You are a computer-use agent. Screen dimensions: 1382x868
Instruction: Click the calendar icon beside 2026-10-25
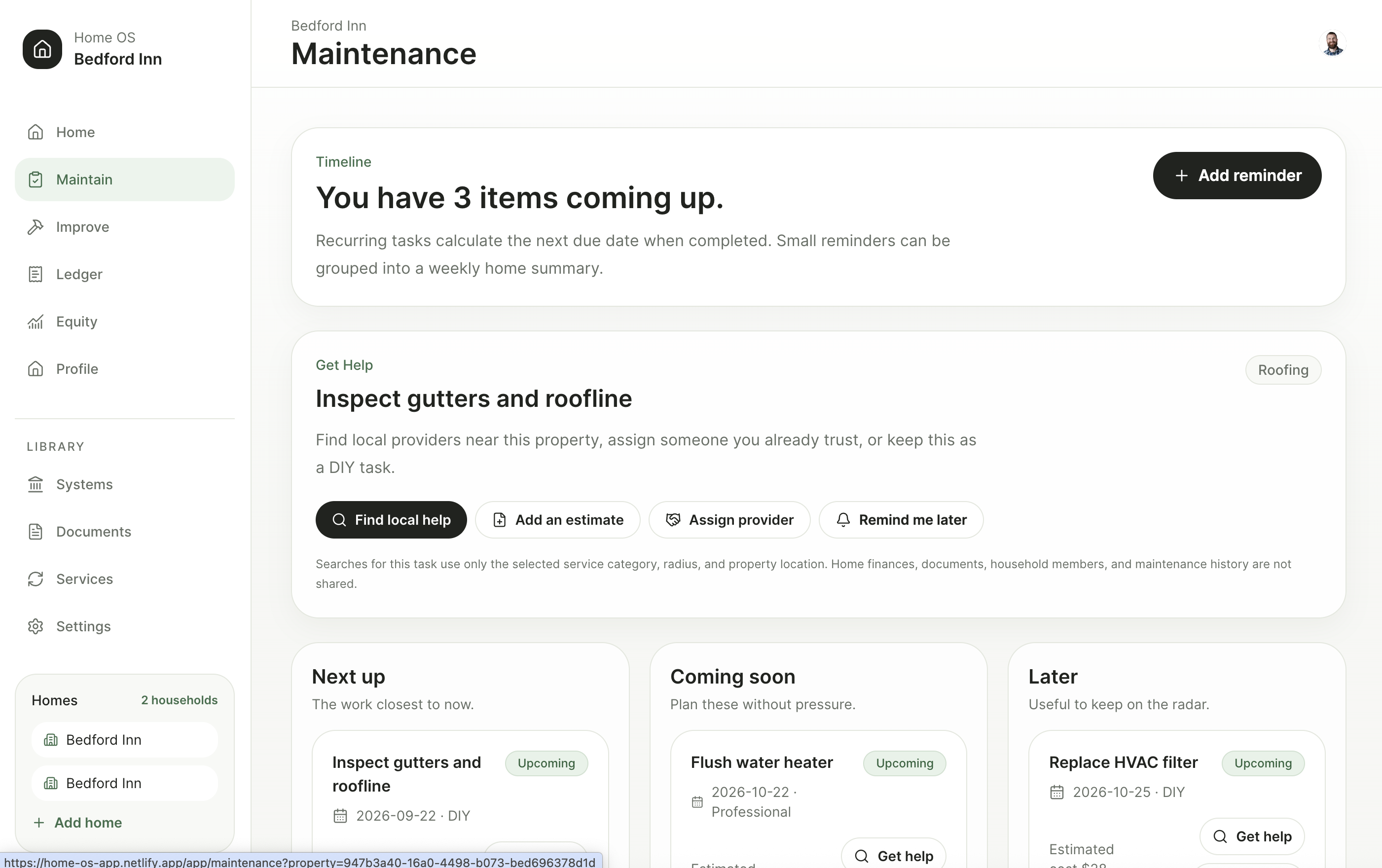tap(1056, 792)
